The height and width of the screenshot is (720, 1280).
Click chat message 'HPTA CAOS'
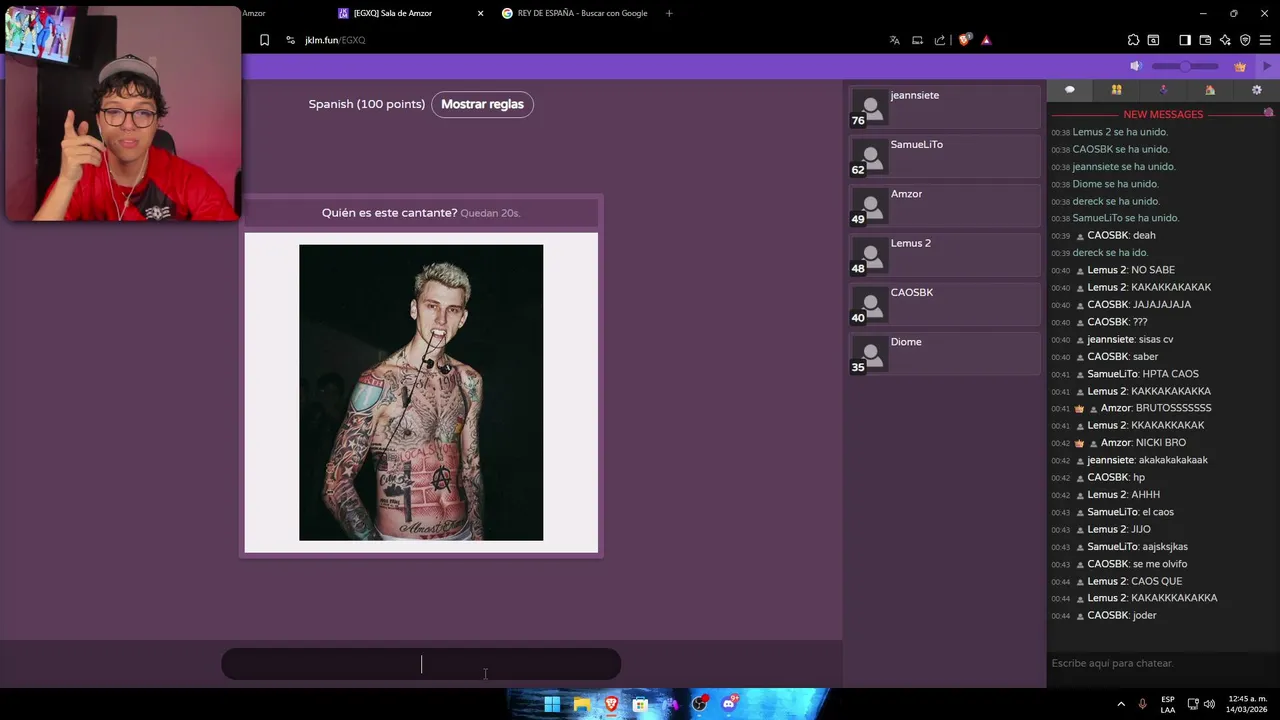1171,374
